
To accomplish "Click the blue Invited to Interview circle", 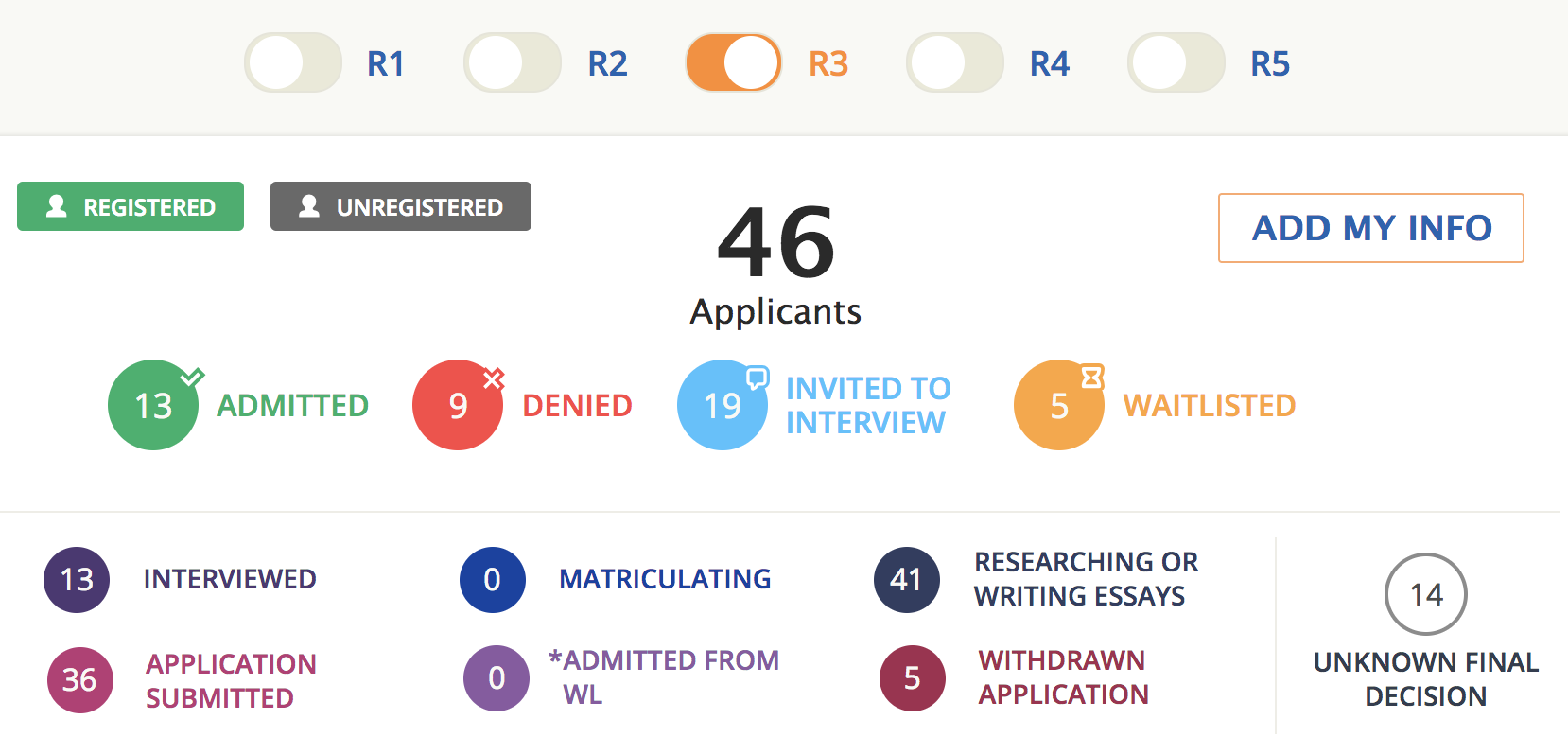I will point(723,405).
